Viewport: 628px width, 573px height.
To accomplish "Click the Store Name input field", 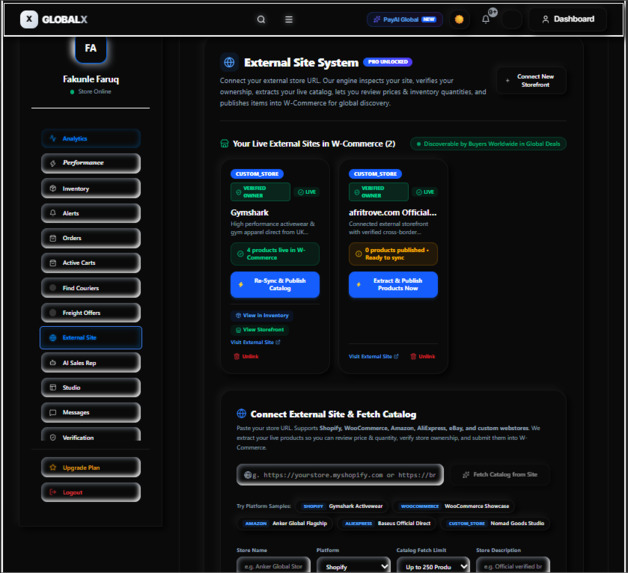I will click(x=273, y=566).
